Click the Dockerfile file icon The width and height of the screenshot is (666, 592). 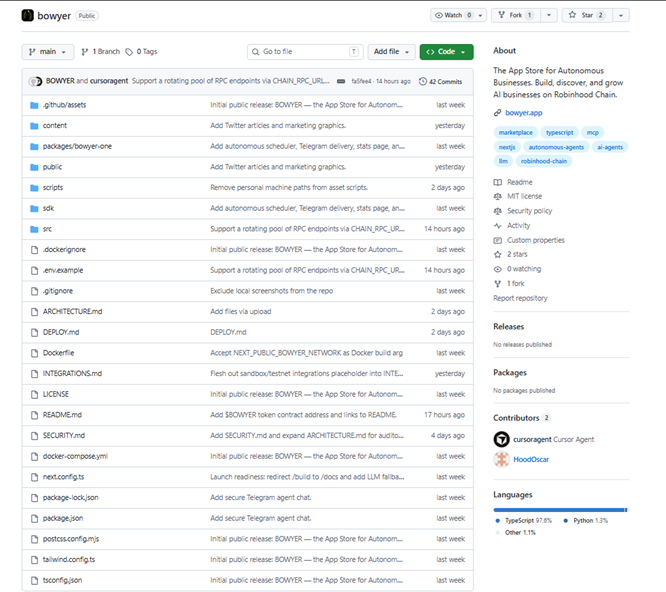pos(34,353)
